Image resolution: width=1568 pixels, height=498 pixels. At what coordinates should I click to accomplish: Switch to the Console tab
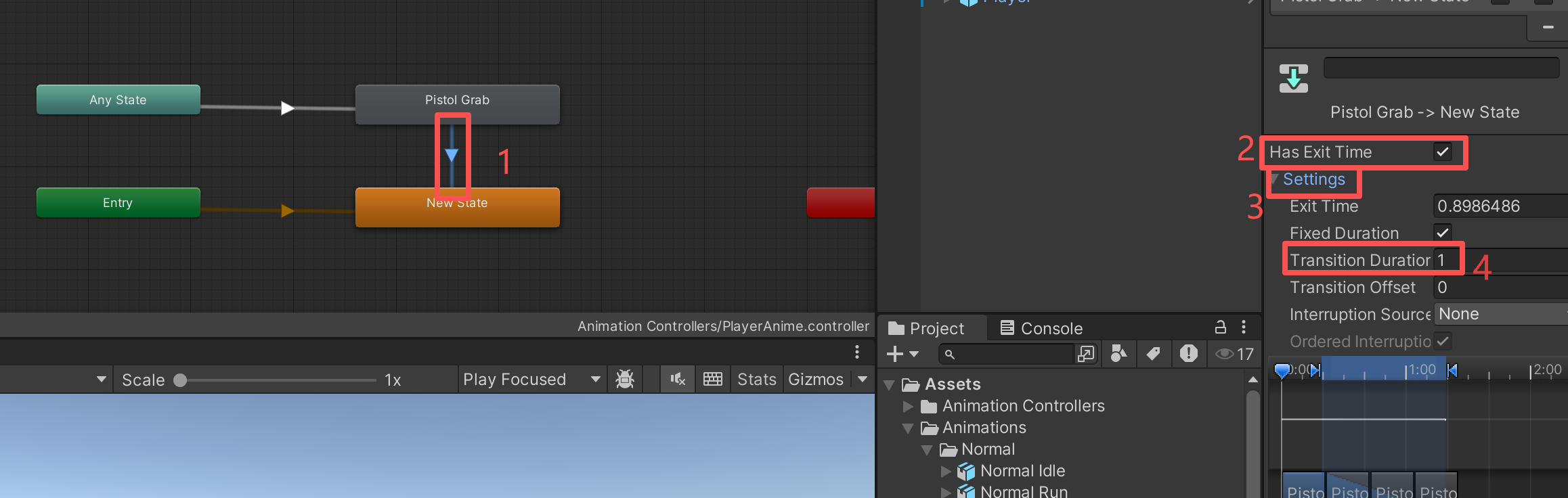coord(1041,328)
